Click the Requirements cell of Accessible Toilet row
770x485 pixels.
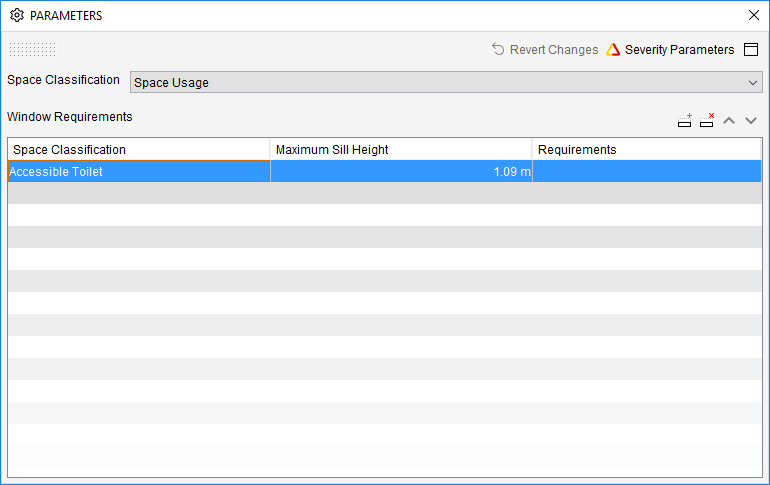pos(647,171)
